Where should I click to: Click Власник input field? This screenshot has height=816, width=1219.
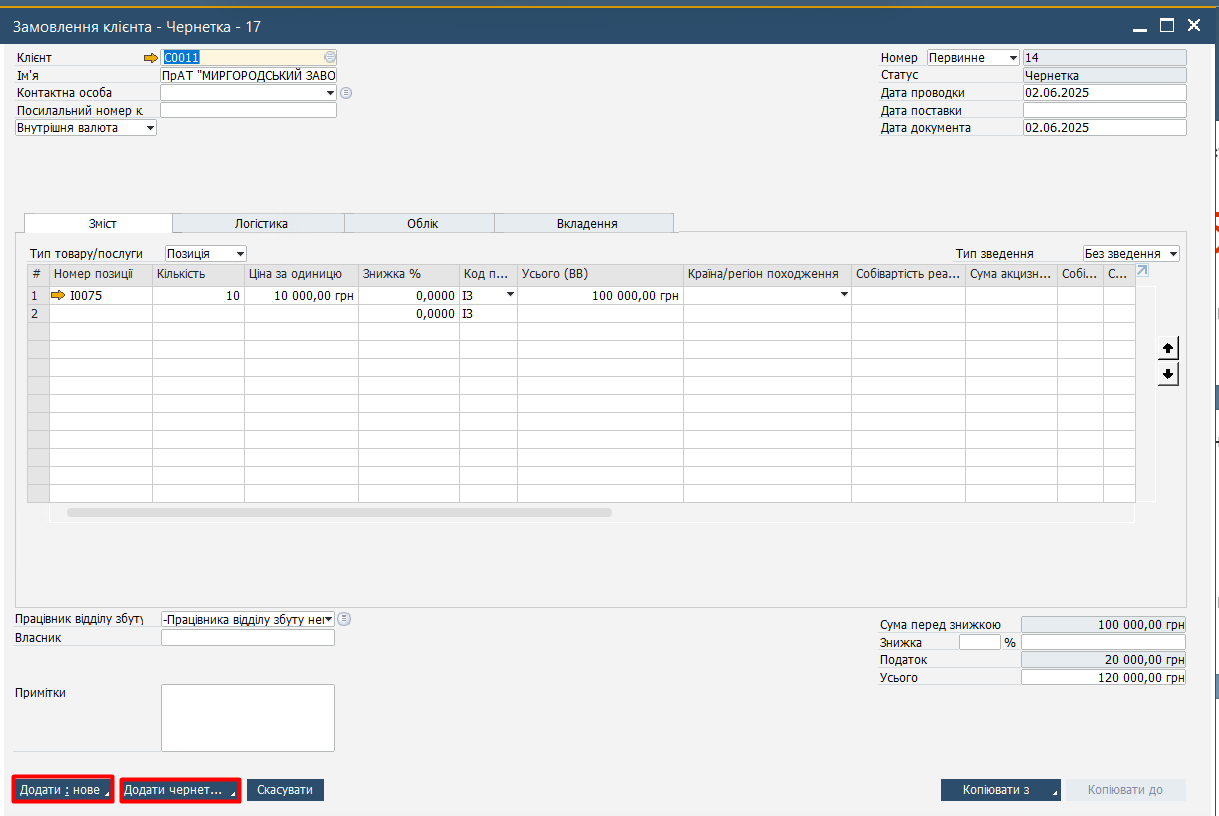(x=248, y=638)
